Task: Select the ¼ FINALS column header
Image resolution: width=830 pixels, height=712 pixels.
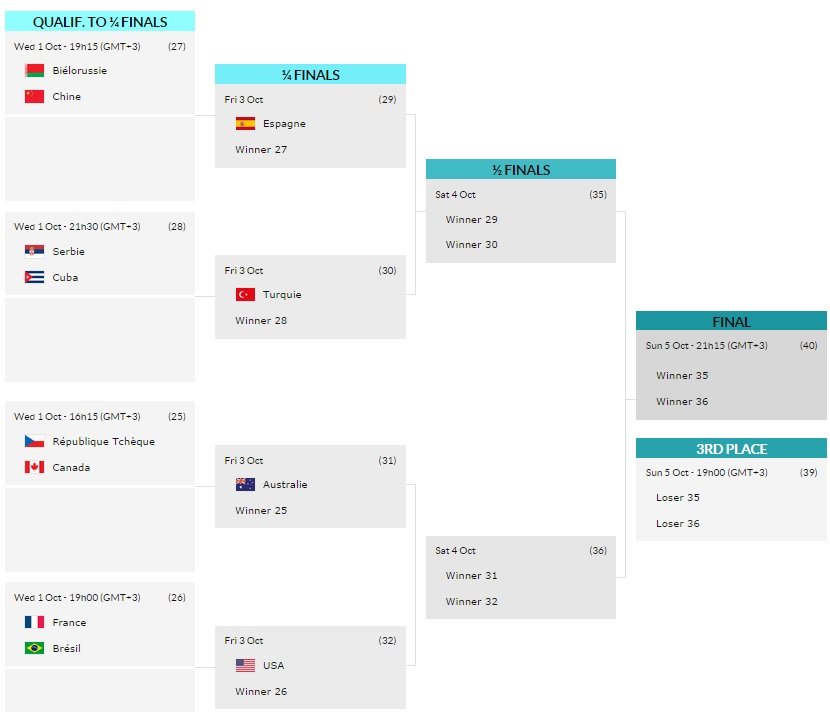Action: point(310,75)
